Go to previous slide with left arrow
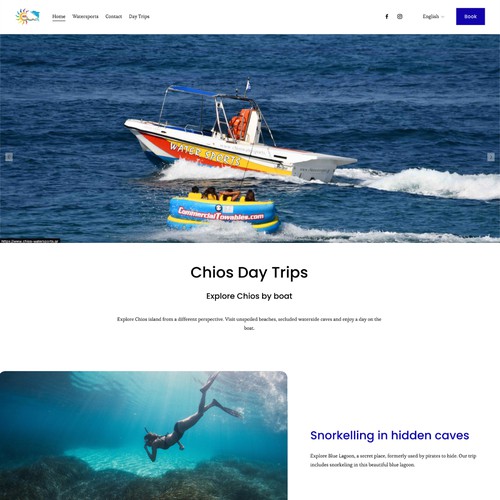This screenshot has height=500, width=500. [9, 157]
